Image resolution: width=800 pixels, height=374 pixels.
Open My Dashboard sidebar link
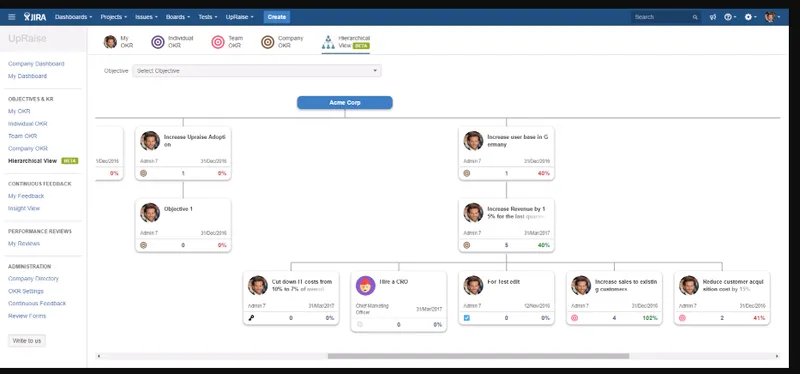pos(28,76)
